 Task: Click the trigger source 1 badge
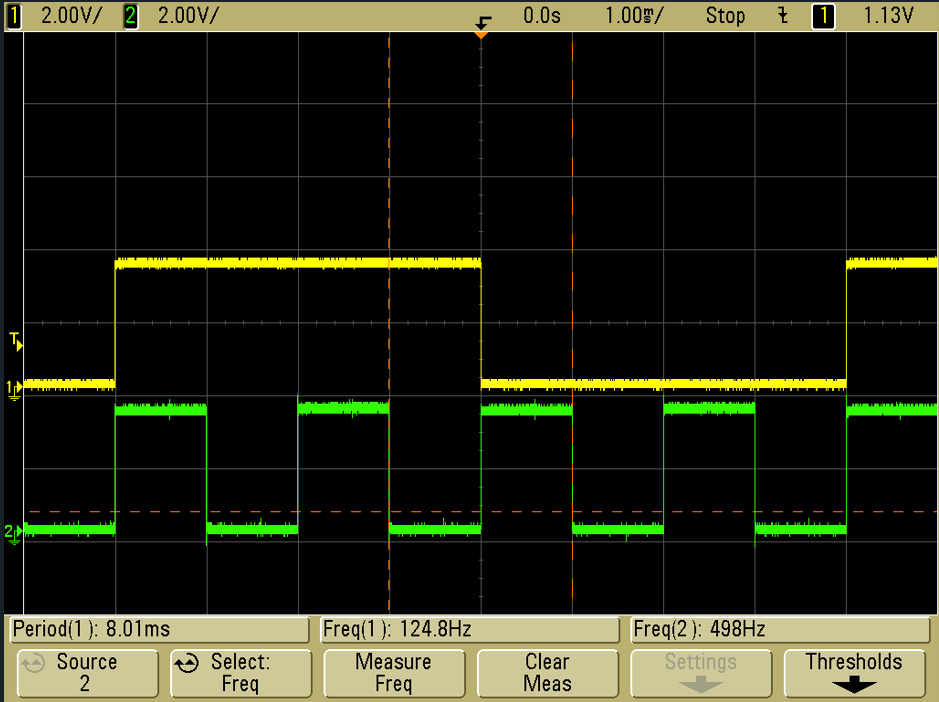(x=822, y=16)
